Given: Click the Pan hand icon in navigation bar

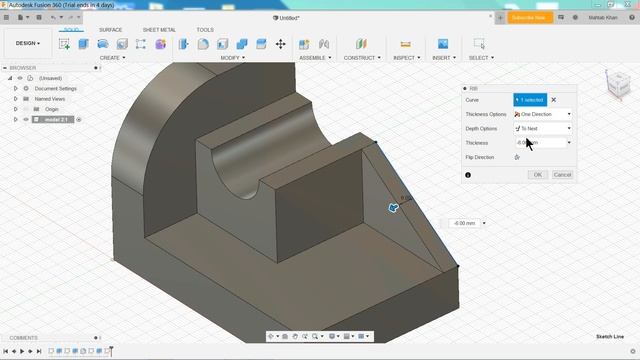Looking at the screenshot, I should pos(295,336).
